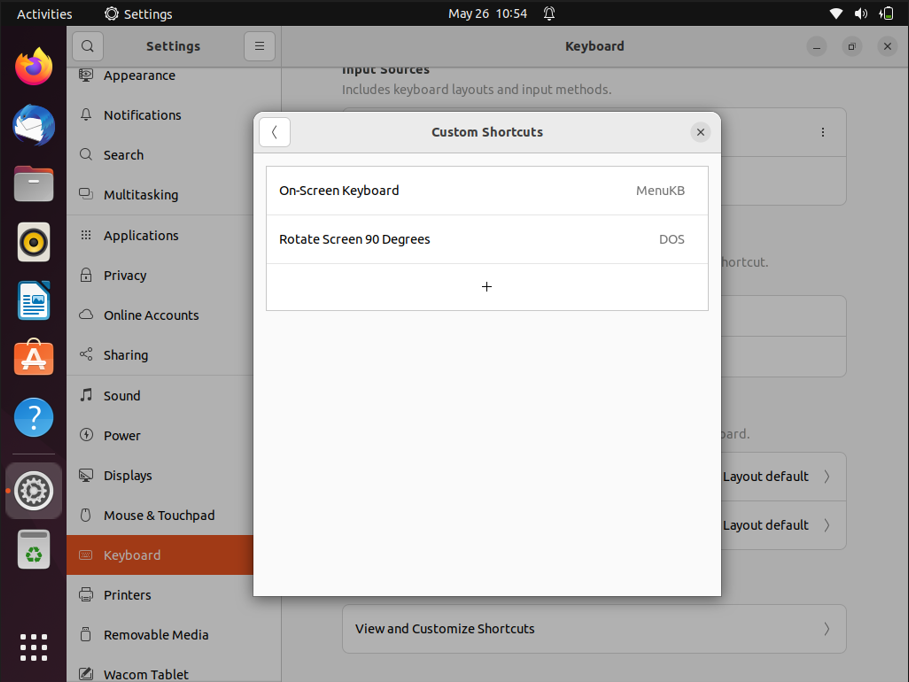Screen dimensions: 909x682
Task: Open Thunderbird Mail from the dock
Action: 34,126
